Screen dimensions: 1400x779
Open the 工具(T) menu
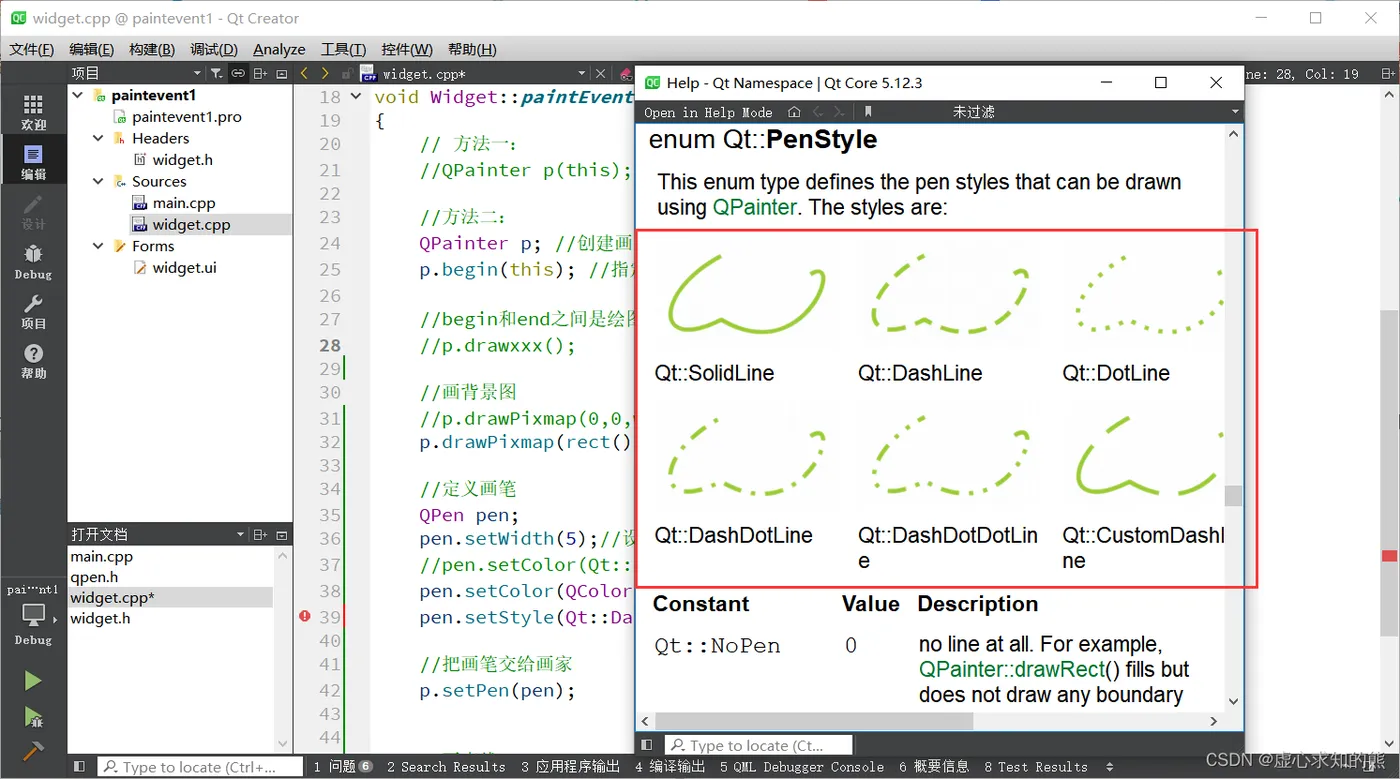(x=343, y=49)
